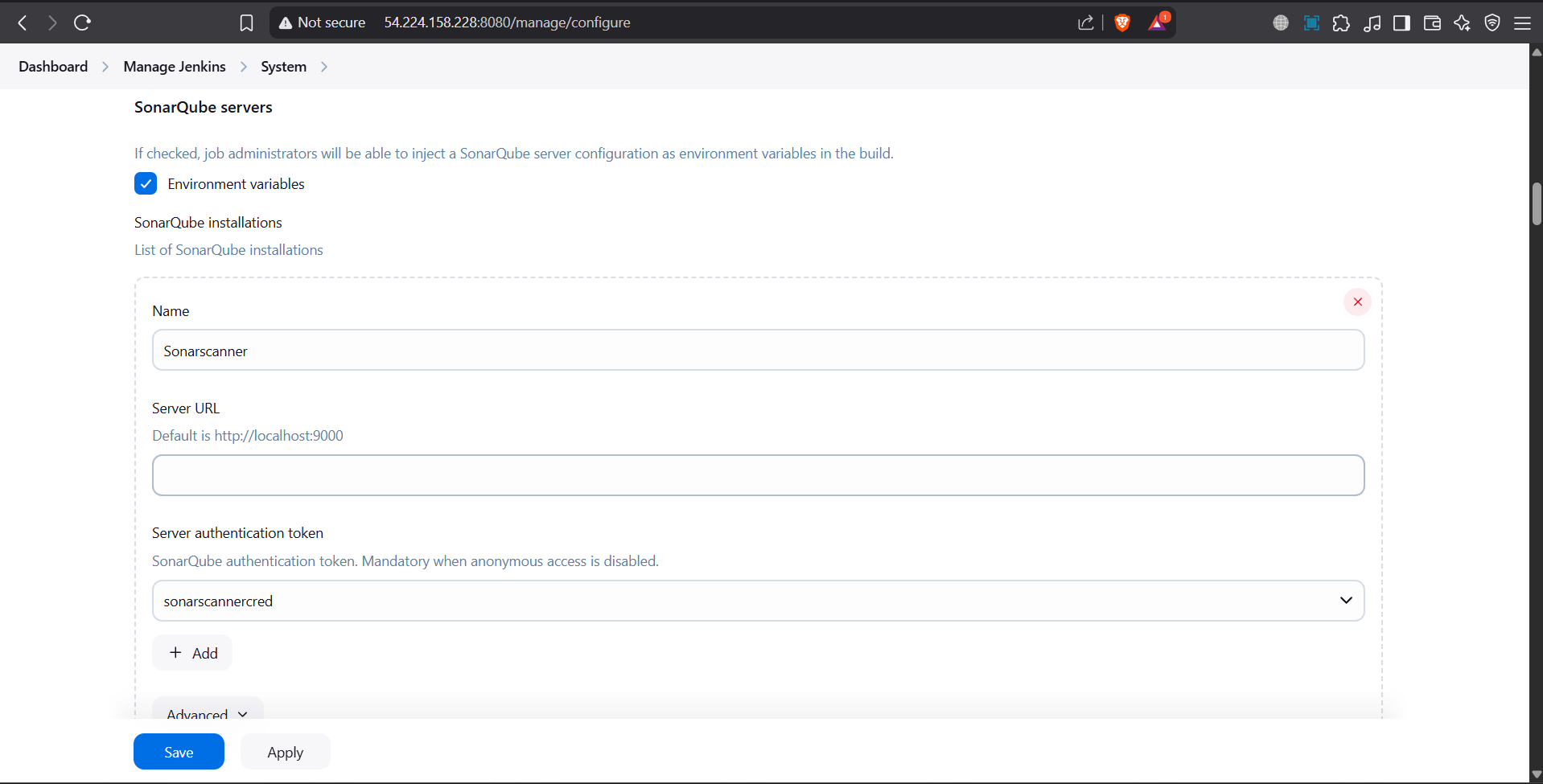The image size is (1543, 784).
Task: Open the media control music note icon
Action: tap(1372, 23)
